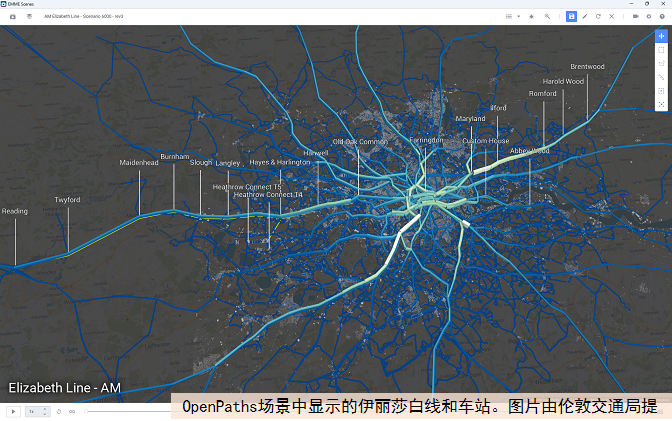Select the rectangle selection tool
Screen dimensions: 672x421
661,50
